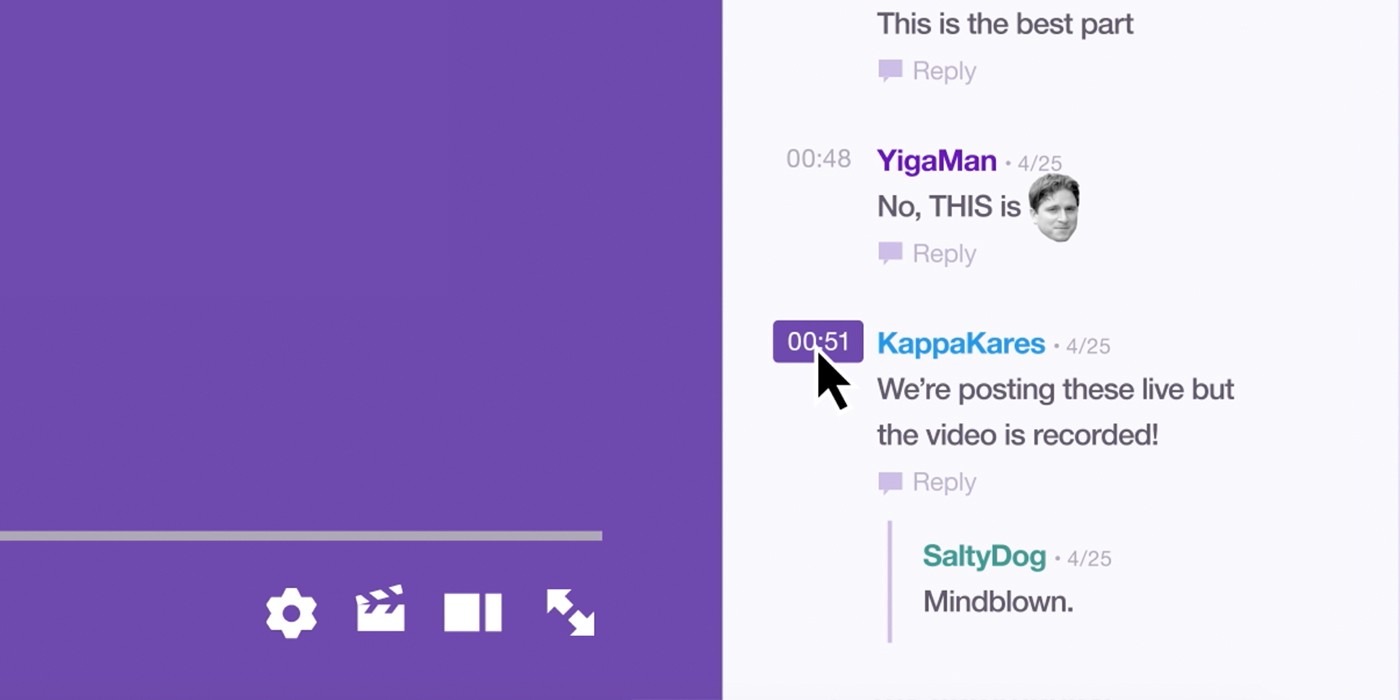Click SaltyDog's "Mindblown." reply text
Screen dimensions: 1400x700
coord(998,602)
